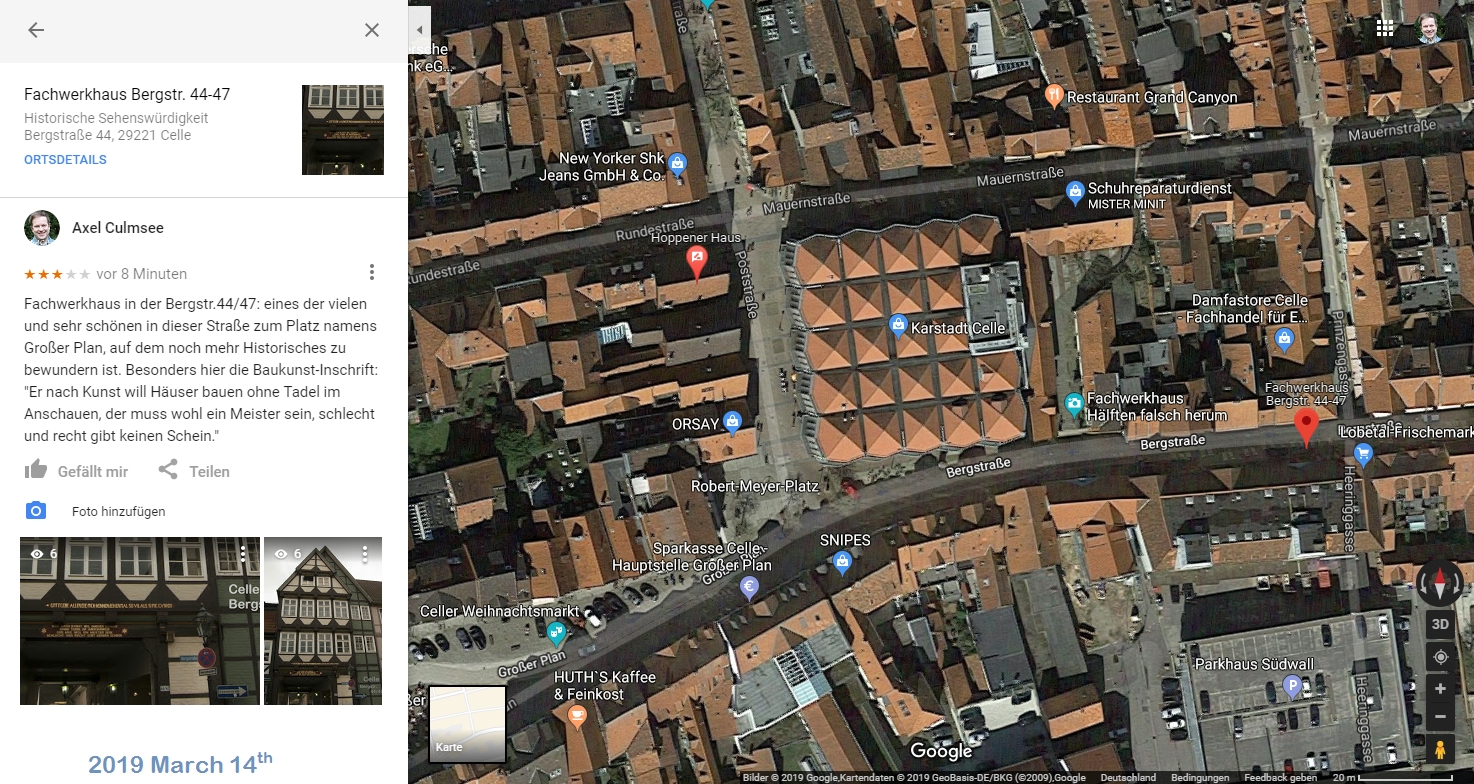
Task: Switch to the Karte map layer
Action: tap(467, 724)
